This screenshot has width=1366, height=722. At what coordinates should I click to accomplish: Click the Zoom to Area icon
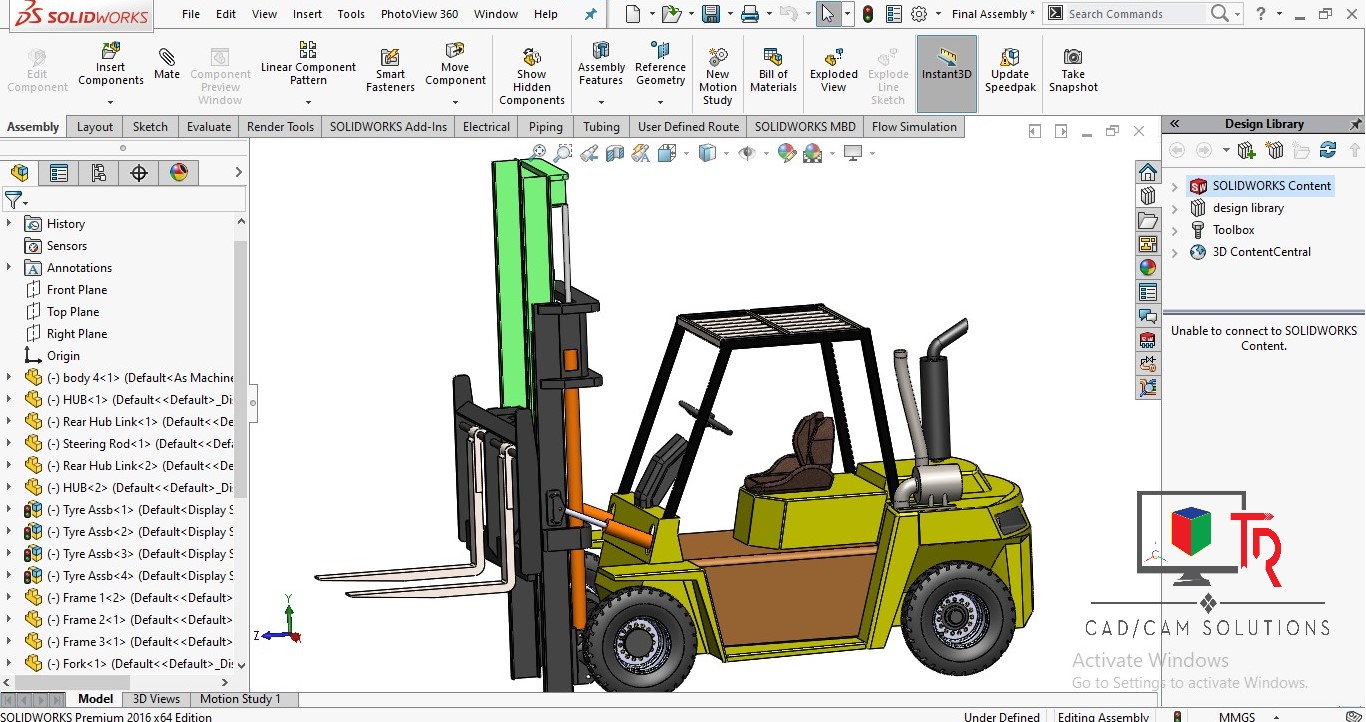563,153
